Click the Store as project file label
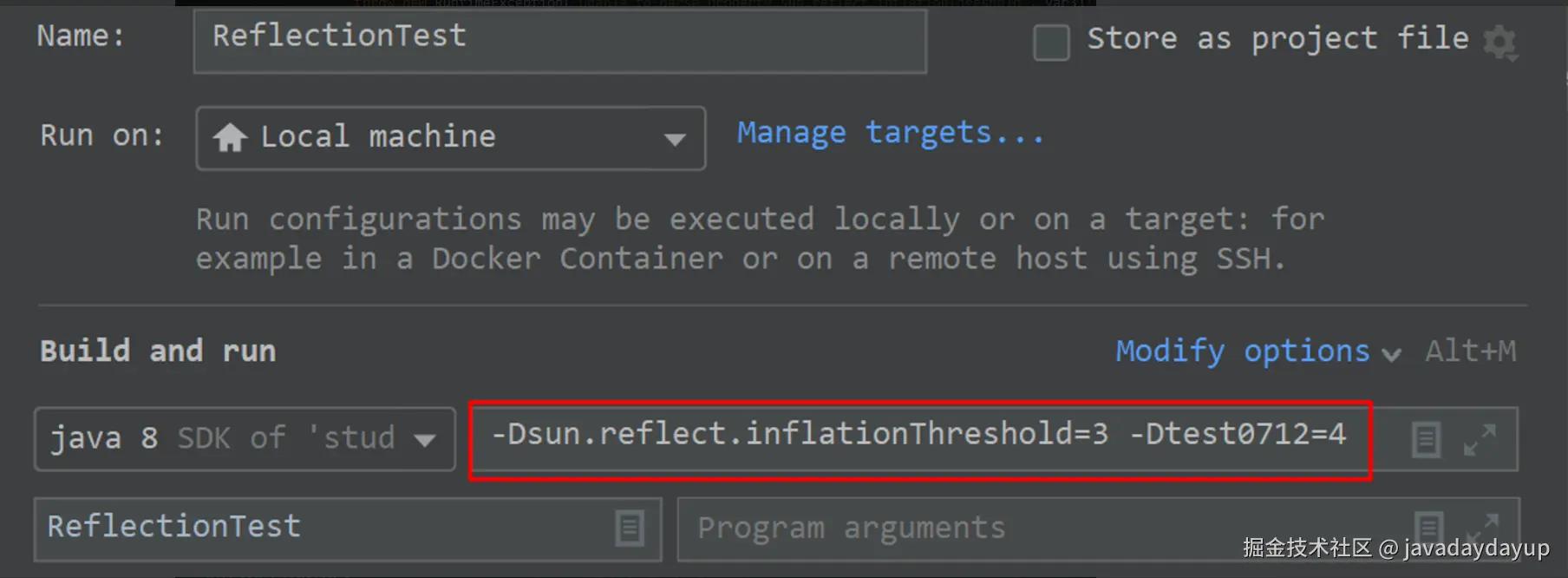 point(1277,38)
